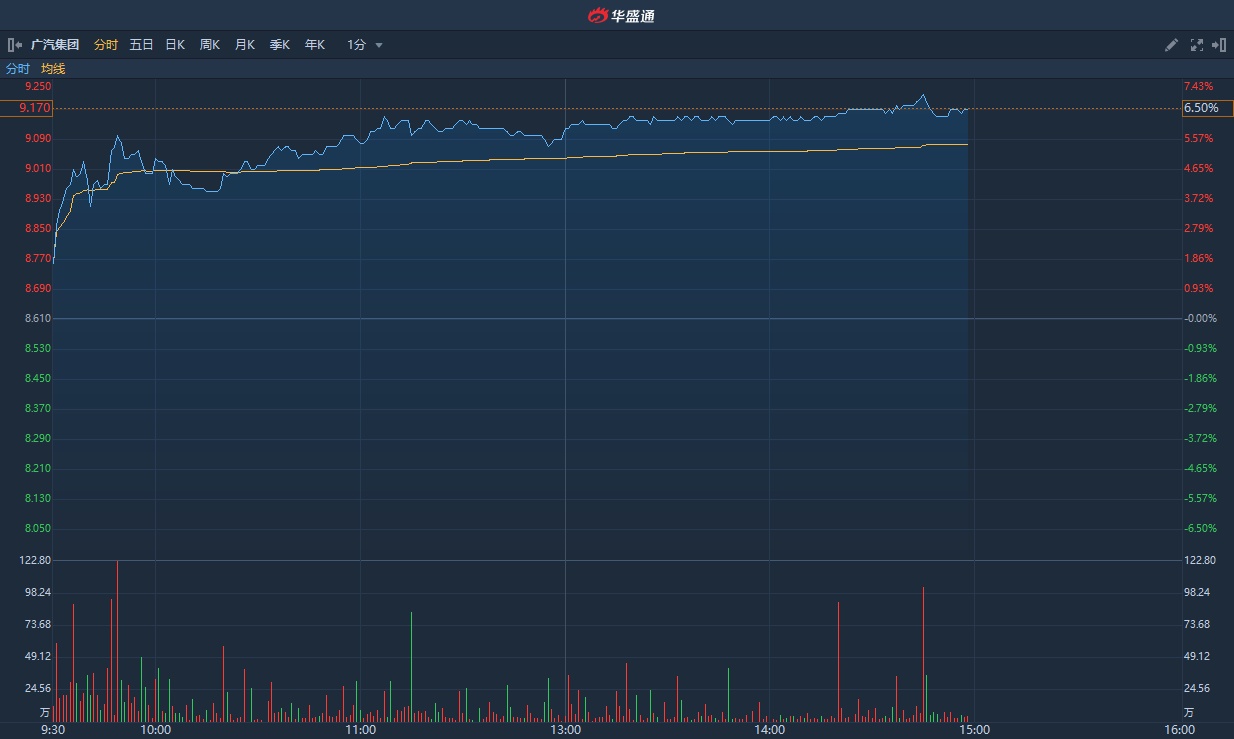Screen dimensions: 1234x739
Task: Click the tallest volume bar near 9:50
Action: tap(117, 640)
